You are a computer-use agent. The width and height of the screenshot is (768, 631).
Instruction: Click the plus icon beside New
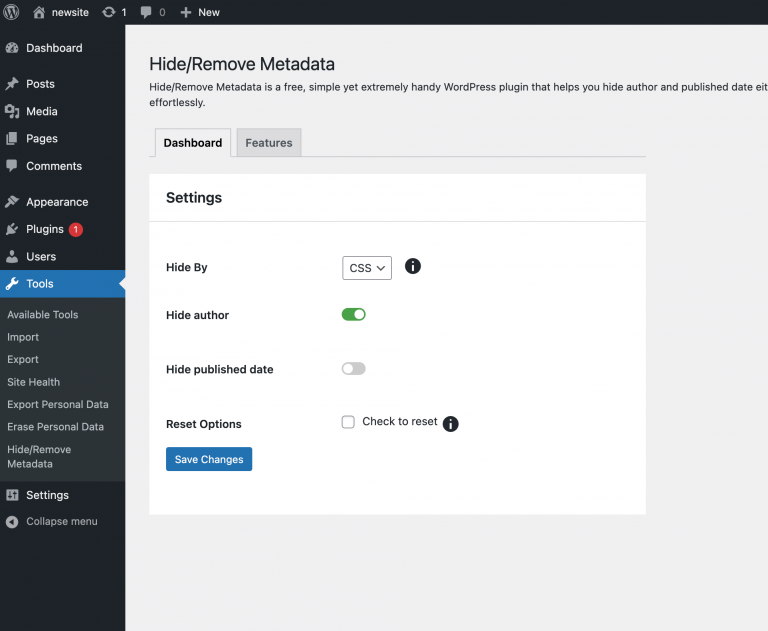(x=186, y=12)
